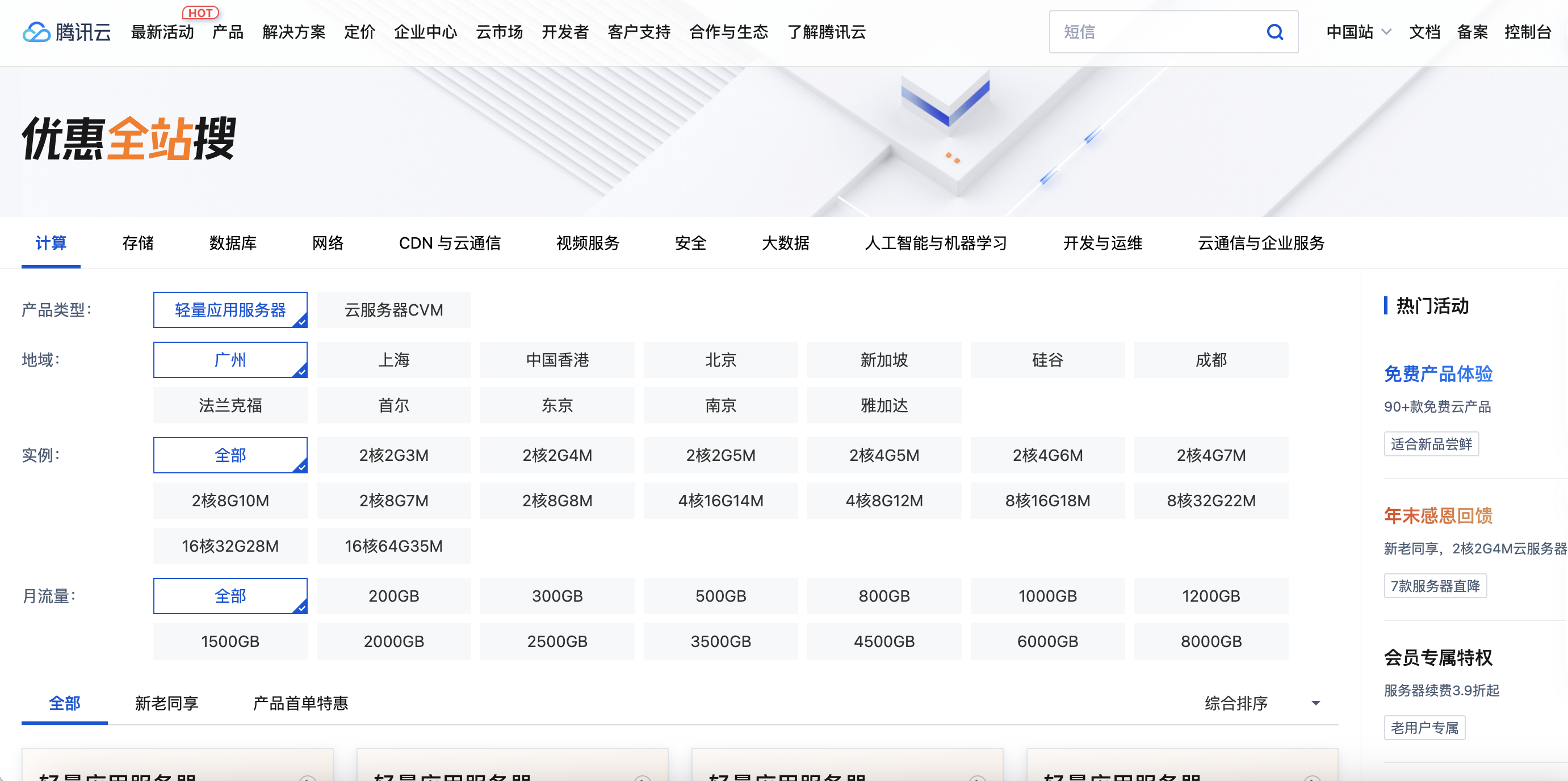Switch to the 开发与运维 tab
Screen dimensions: 1568x781
(1102, 243)
